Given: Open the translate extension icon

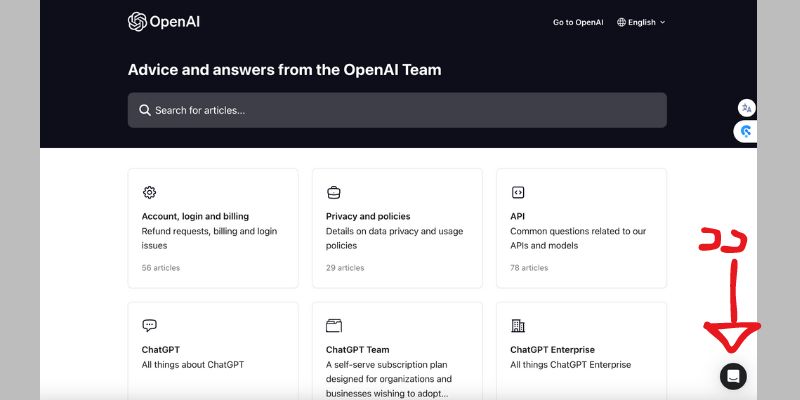Looking at the screenshot, I should (746, 108).
